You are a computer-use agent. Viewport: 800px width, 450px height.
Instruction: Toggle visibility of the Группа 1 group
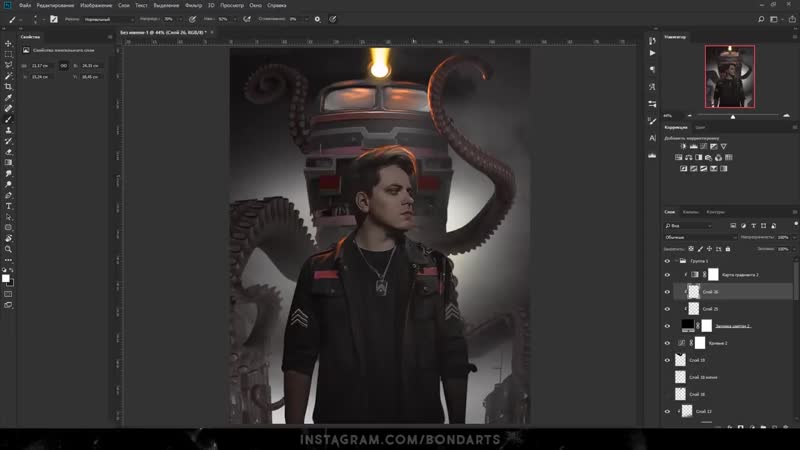[668, 260]
